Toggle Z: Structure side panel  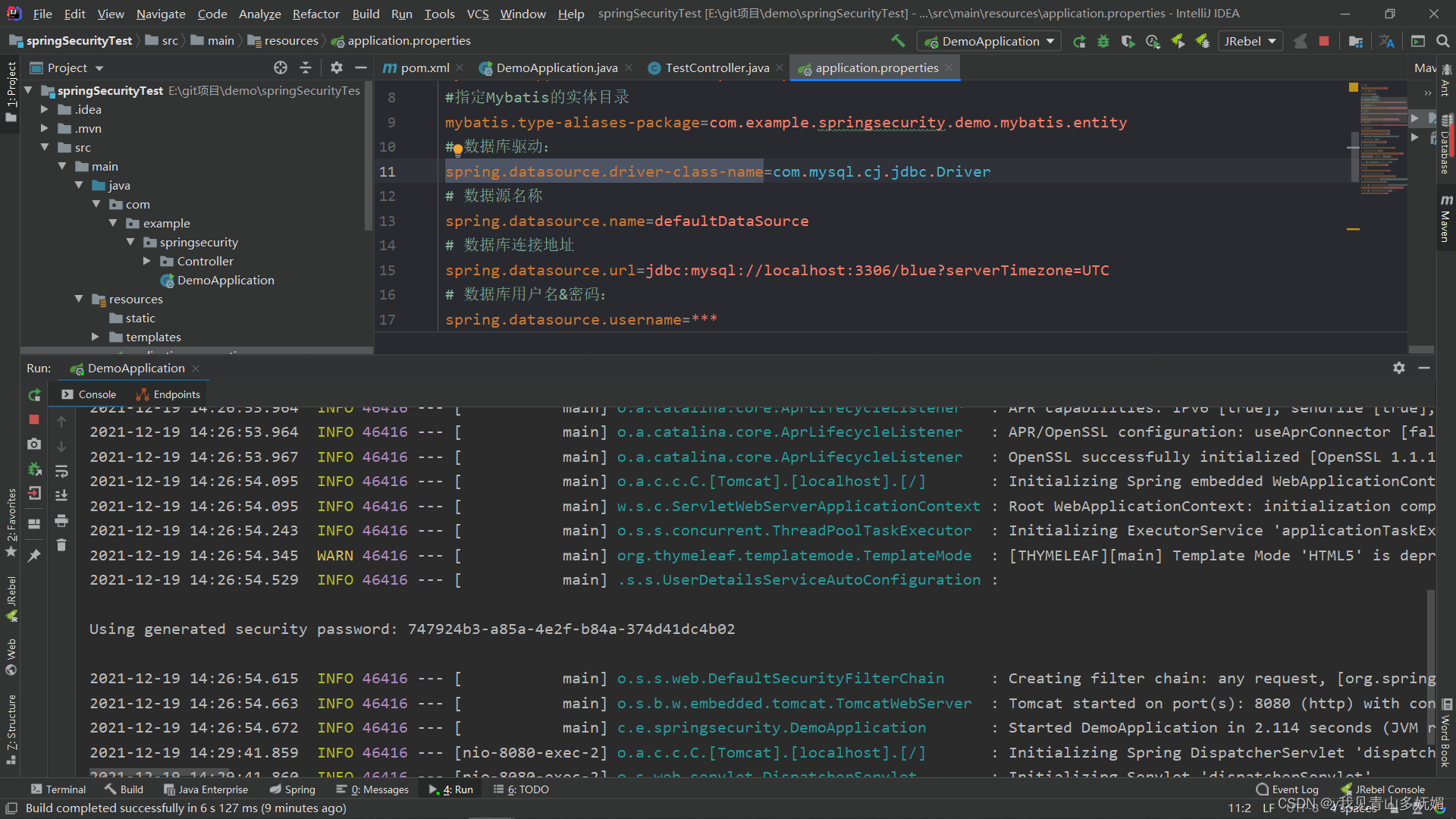[11, 729]
